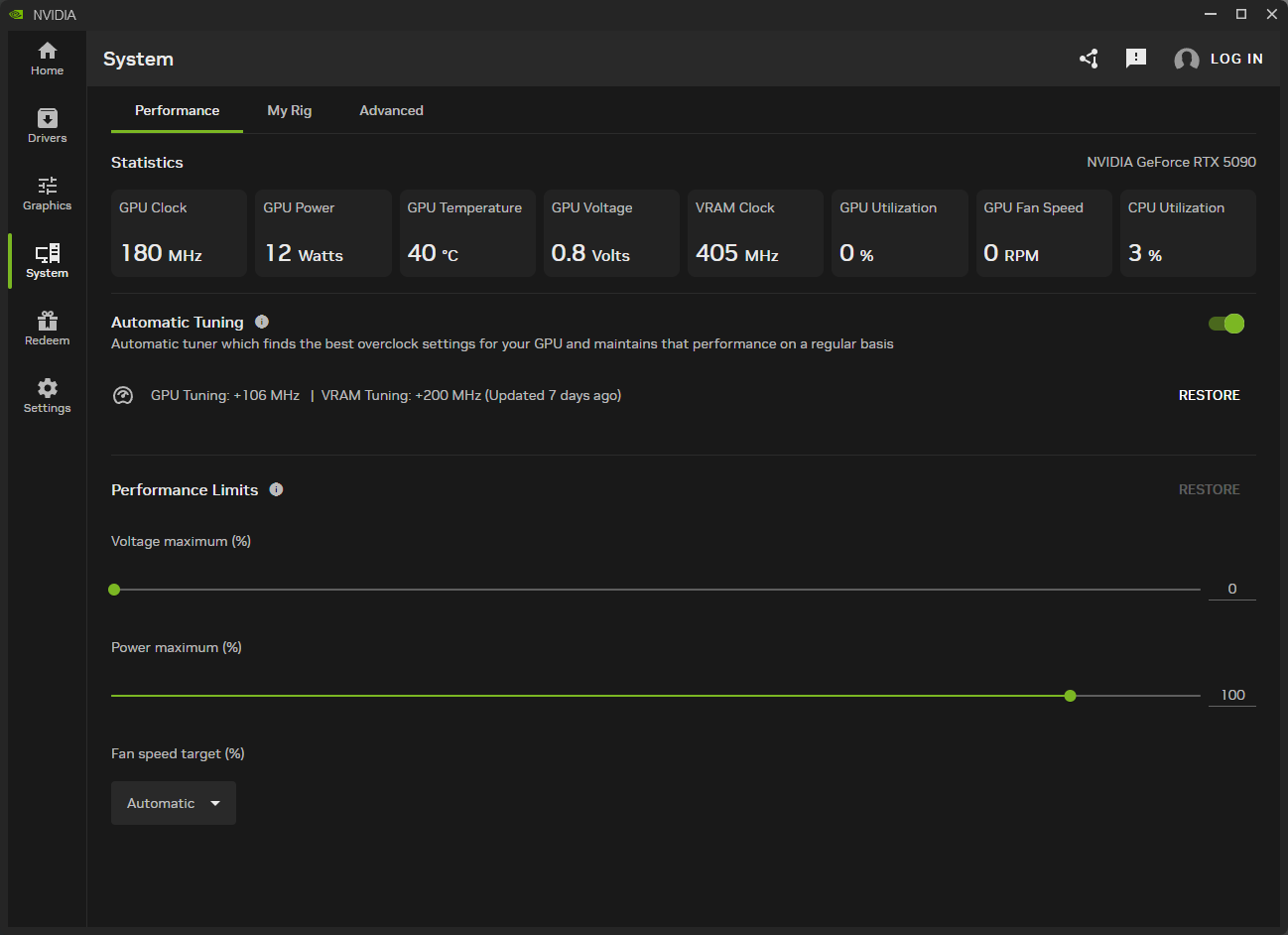Go to Graphics settings in sidebar
The width and height of the screenshot is (1288, 935).
point(47,194)
